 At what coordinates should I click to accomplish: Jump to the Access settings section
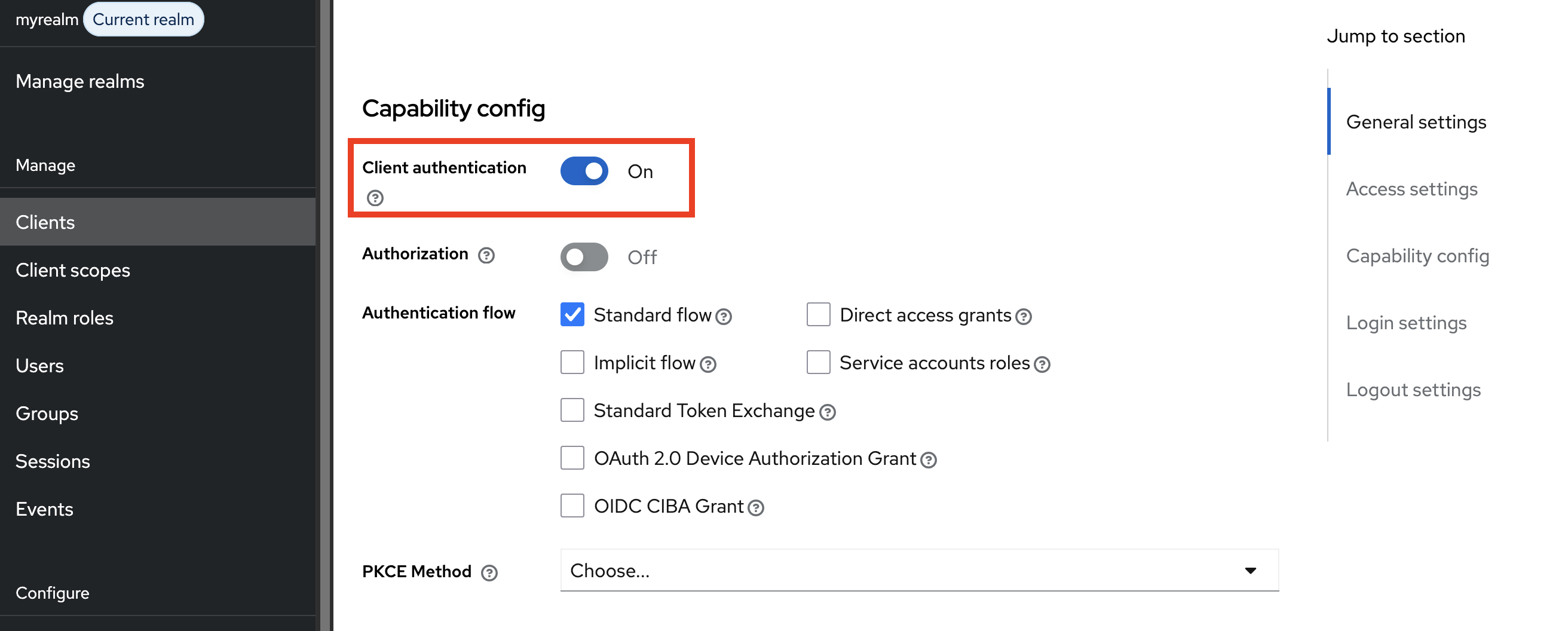[x=1411, y=189]
